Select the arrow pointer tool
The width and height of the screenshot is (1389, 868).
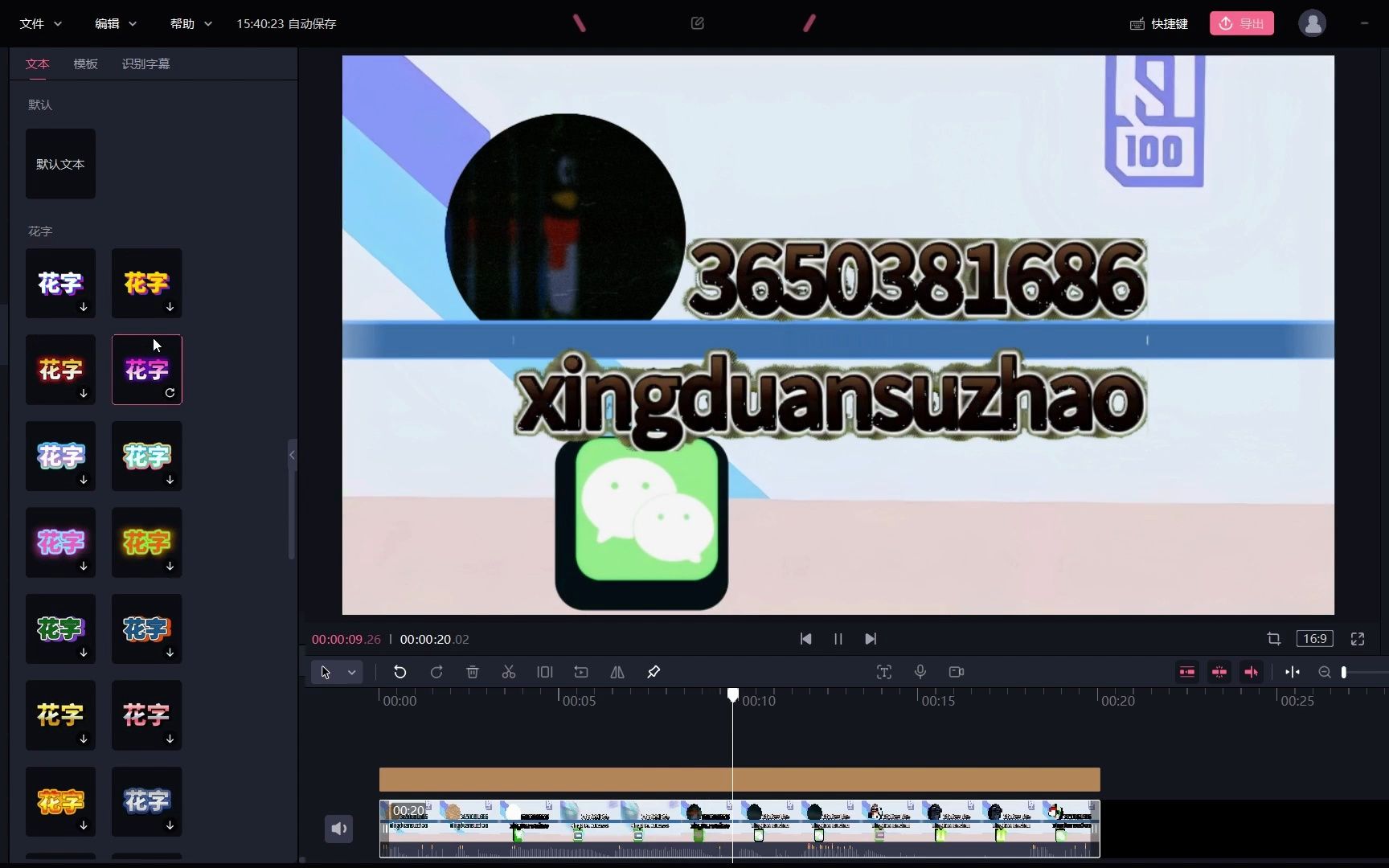coord(326,672)
